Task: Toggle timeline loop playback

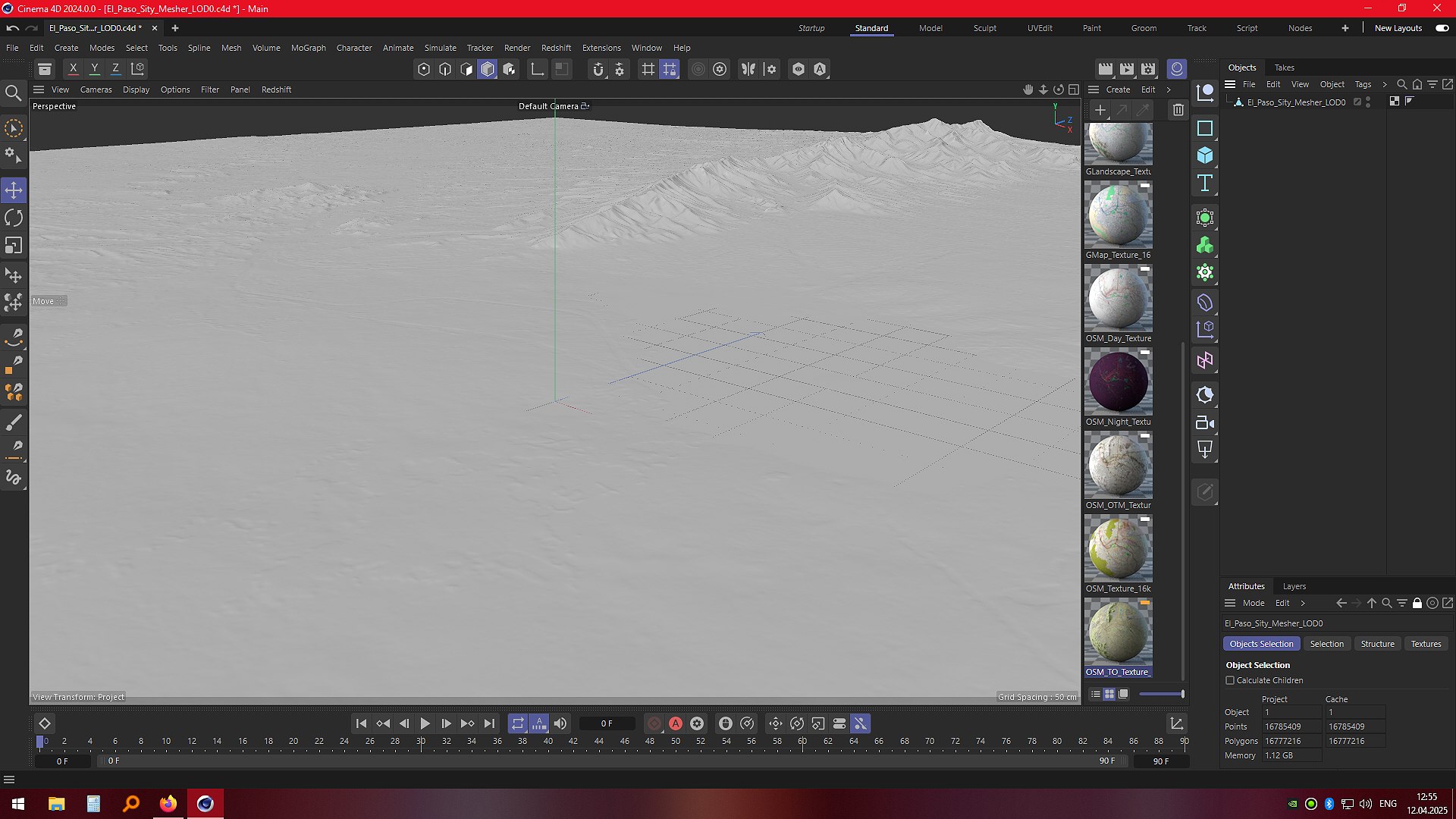Action: [517, 723]
